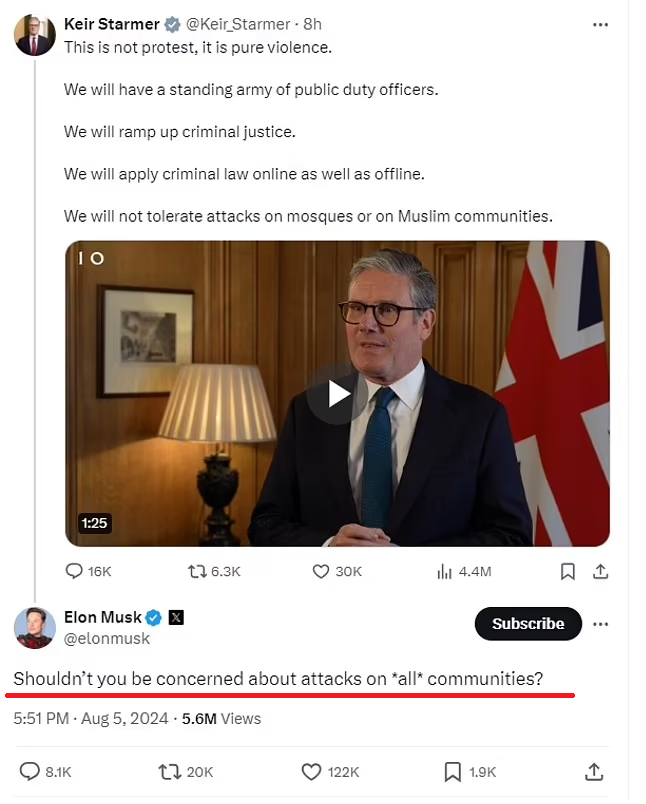Share Keir Starmer's post

coord(600,572)
